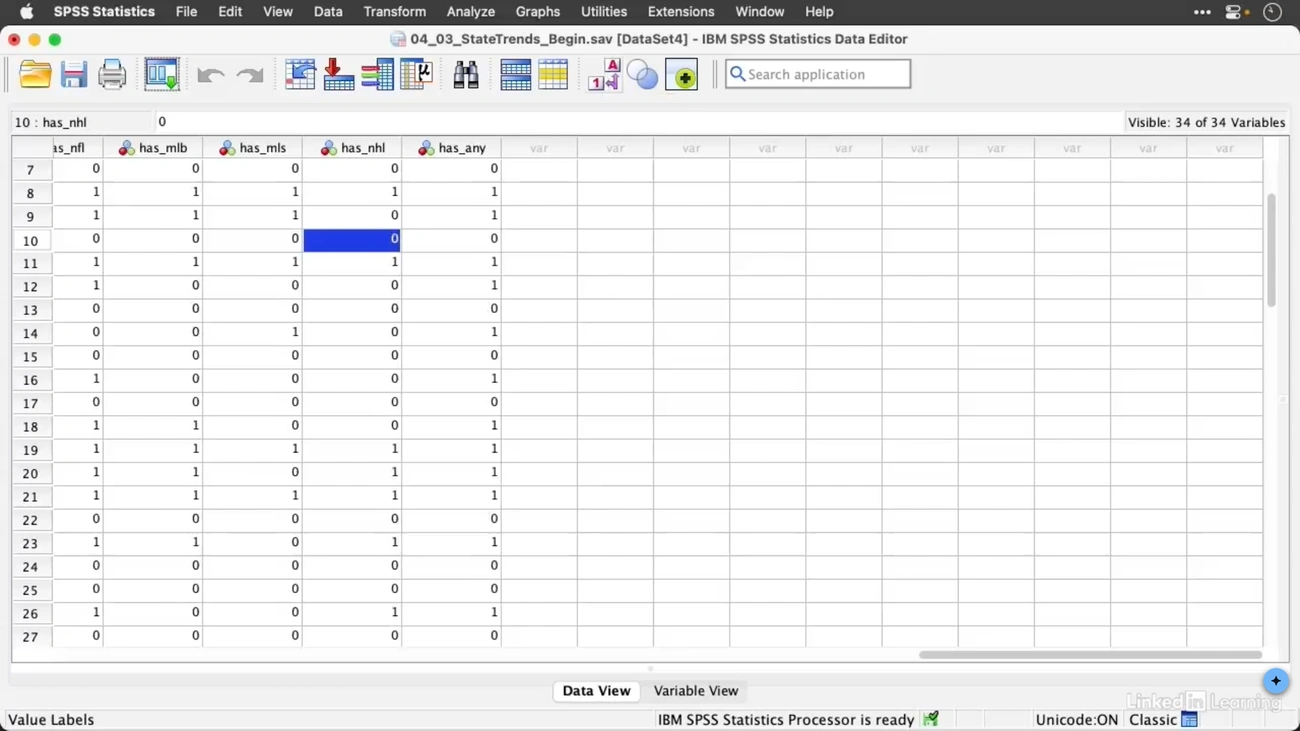Open the Analyze menu

[470, 12]
